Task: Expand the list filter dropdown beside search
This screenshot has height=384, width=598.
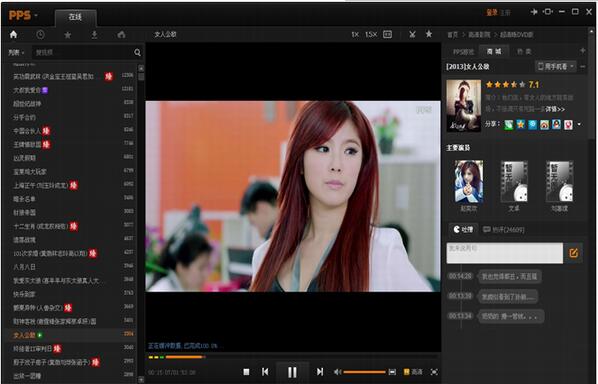Action: 16,52
